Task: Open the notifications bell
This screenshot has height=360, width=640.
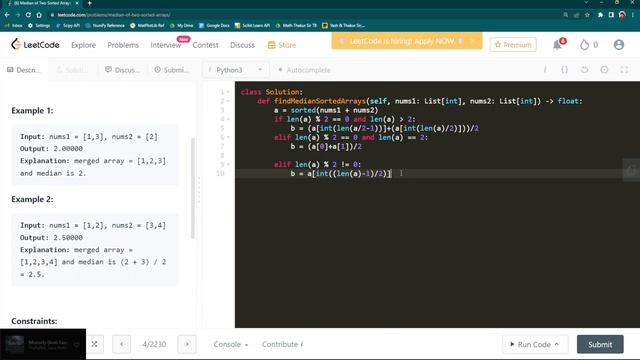Action: [x=558, y=44]
